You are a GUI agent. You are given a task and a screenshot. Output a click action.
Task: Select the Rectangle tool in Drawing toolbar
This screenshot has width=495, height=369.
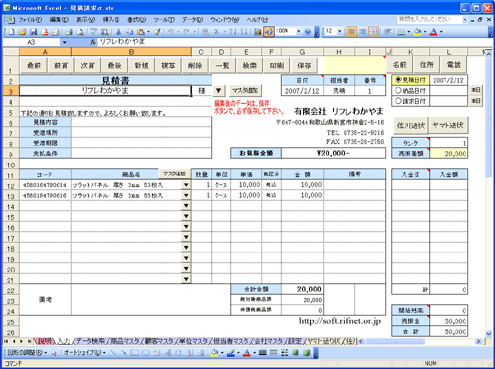[135, 352]
